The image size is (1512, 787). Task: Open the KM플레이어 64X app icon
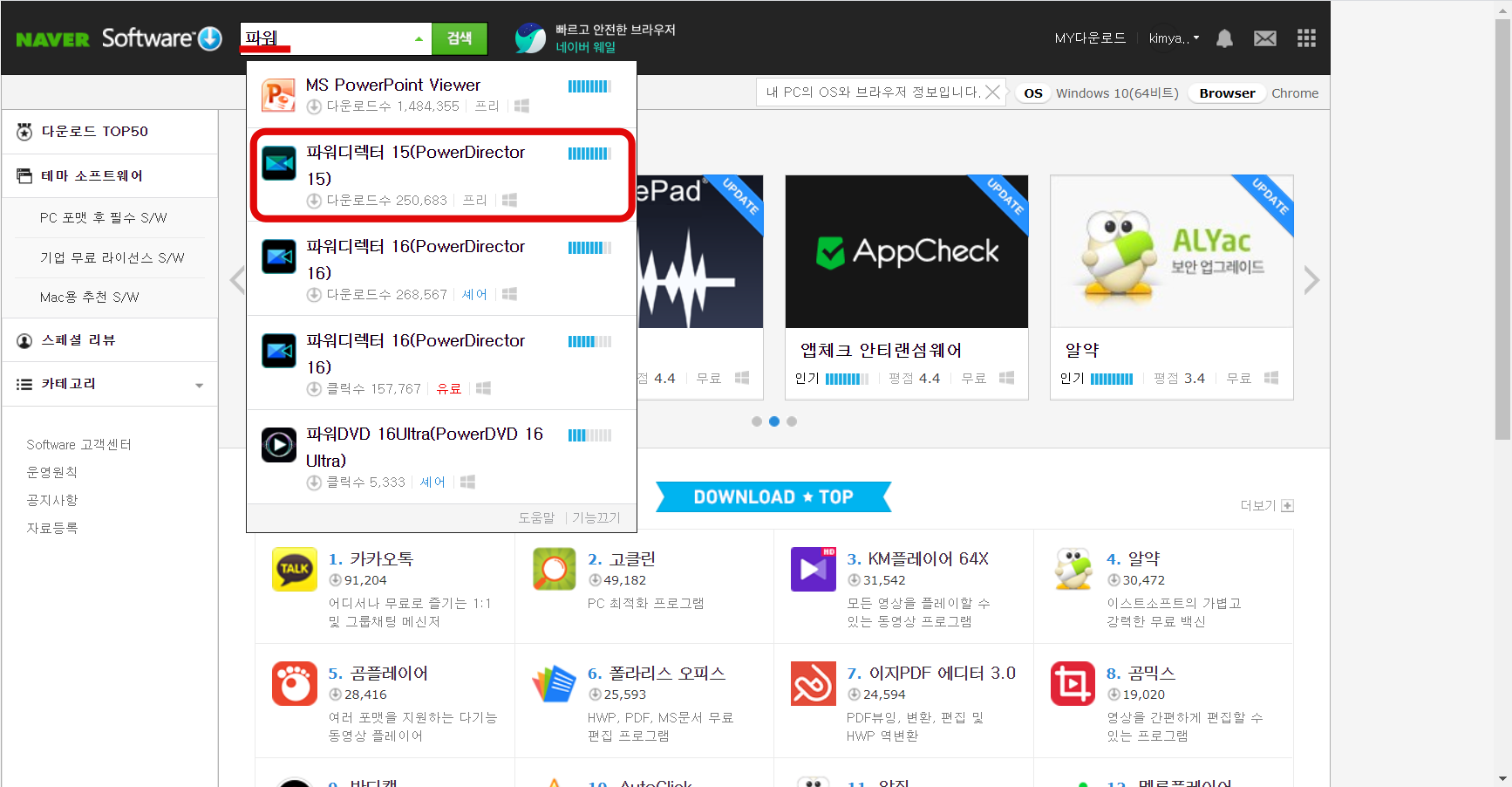point(814,569)
